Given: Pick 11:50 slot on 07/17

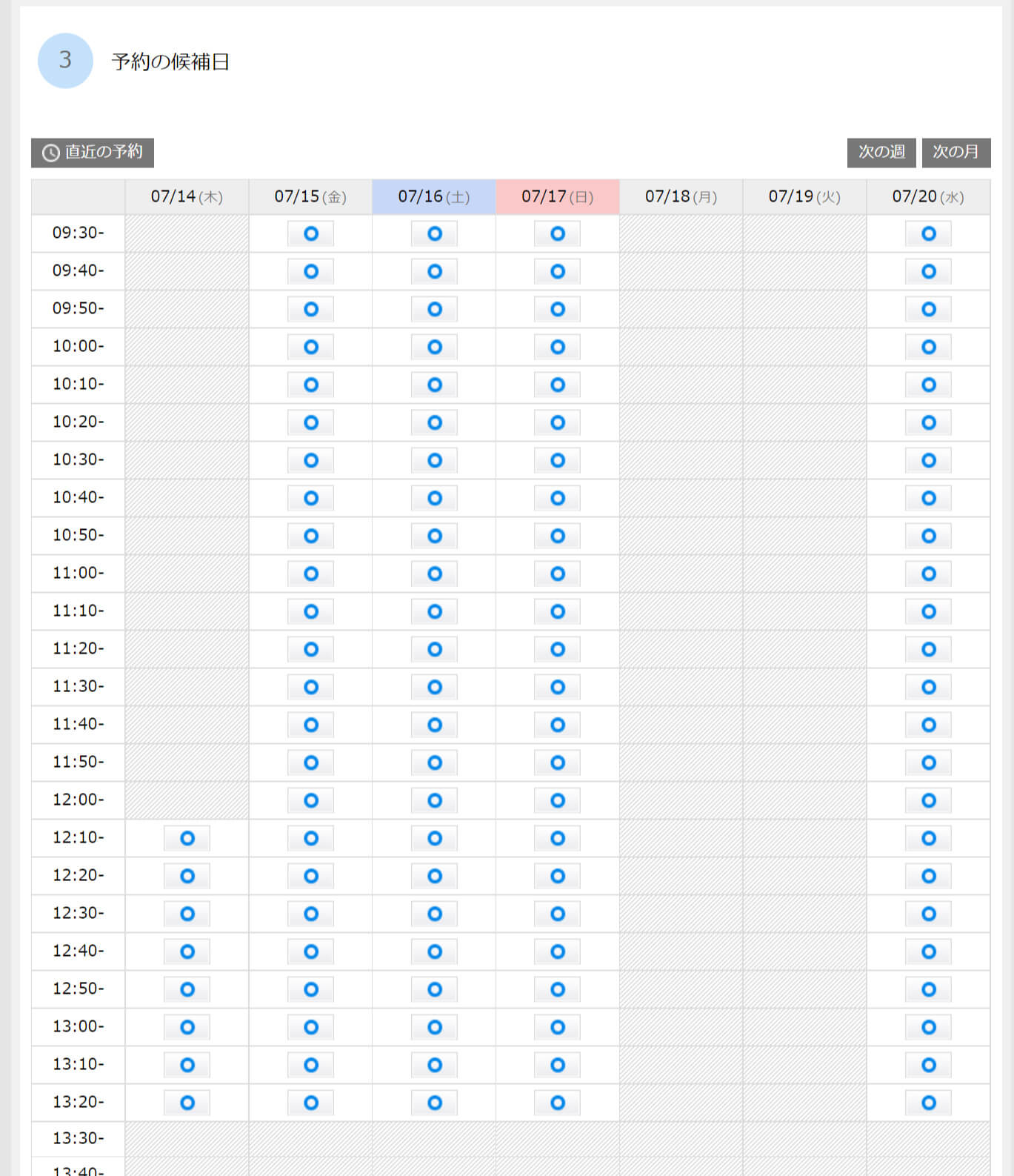Looking at the screenshot, I should click(x=558, y=763).
